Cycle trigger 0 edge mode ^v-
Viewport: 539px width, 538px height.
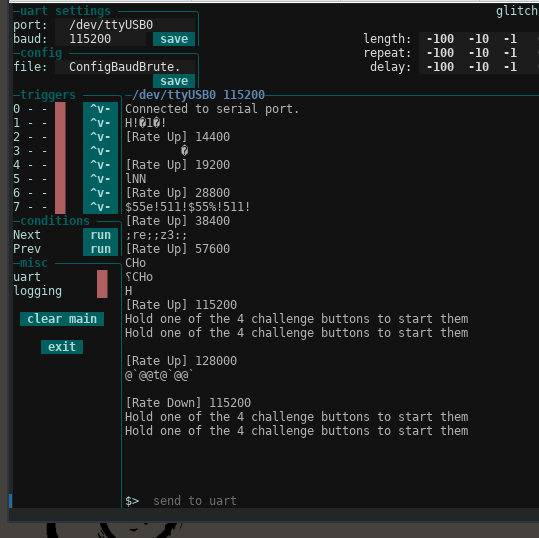point(100,109)
